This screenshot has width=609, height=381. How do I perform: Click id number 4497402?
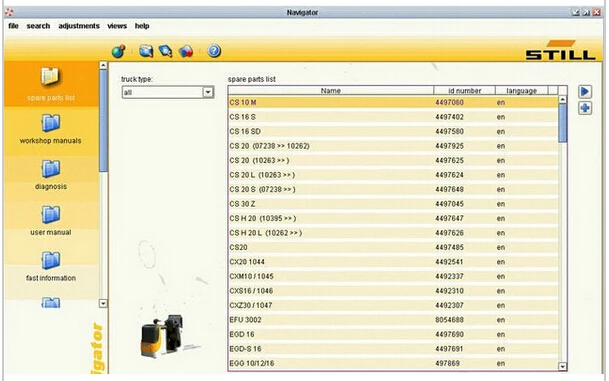(x=449, y=117)
